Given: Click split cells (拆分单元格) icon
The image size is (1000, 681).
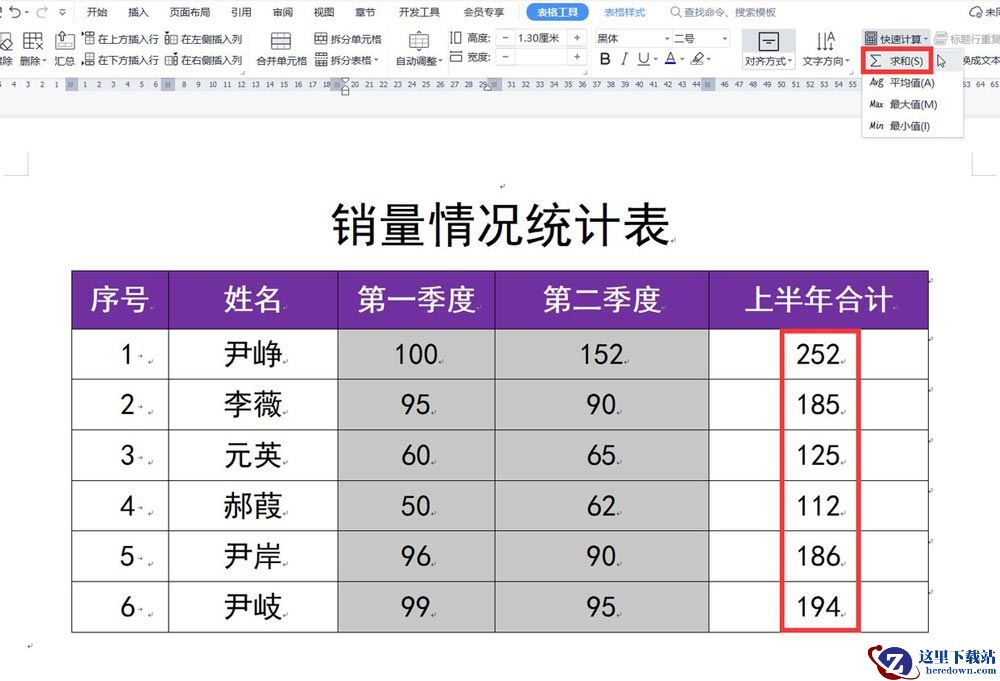Looking at the screenshot, I should coord(347,39).
